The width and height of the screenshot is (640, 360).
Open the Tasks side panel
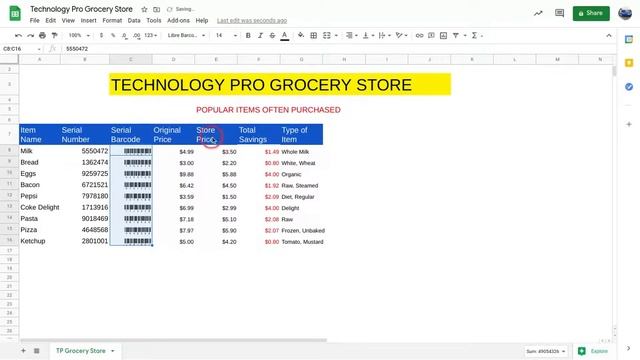629,87
